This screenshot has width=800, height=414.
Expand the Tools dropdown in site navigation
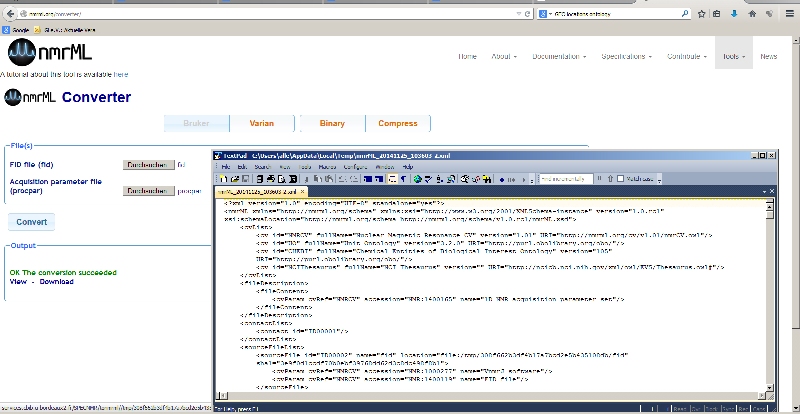[734, 56]
